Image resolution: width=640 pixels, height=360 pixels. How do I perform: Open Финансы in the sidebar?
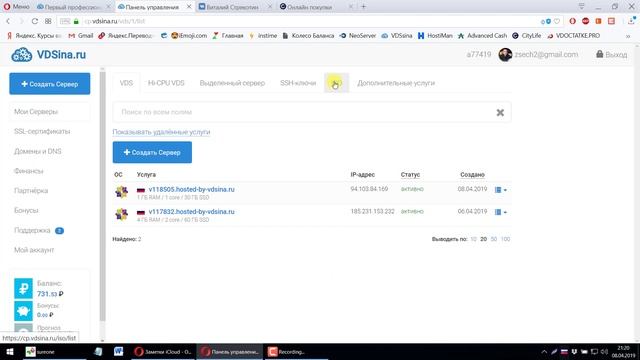coord(29,171)
